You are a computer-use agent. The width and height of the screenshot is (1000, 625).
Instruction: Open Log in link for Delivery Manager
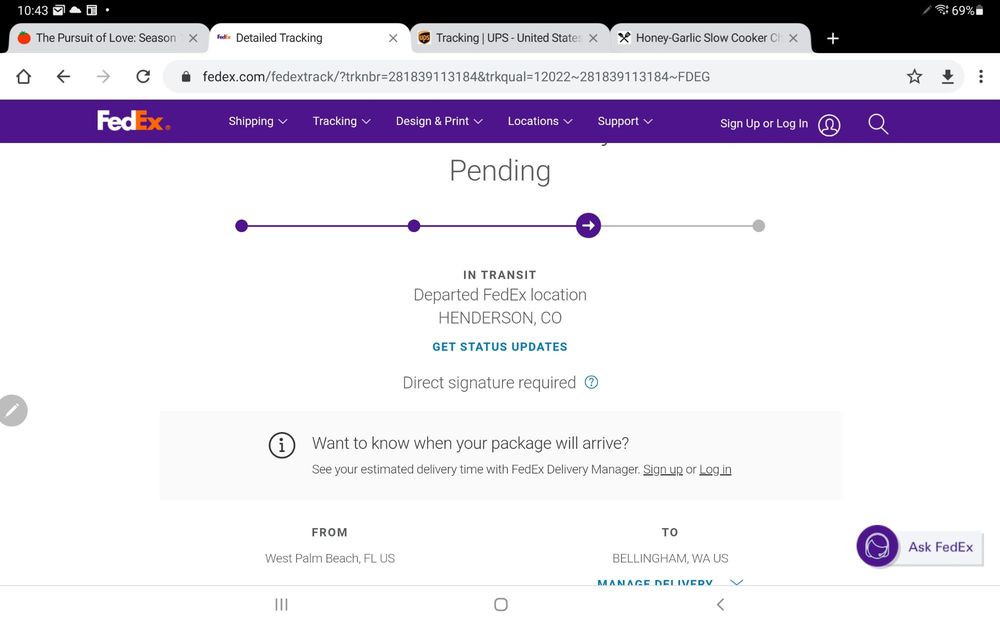[715, 469]
